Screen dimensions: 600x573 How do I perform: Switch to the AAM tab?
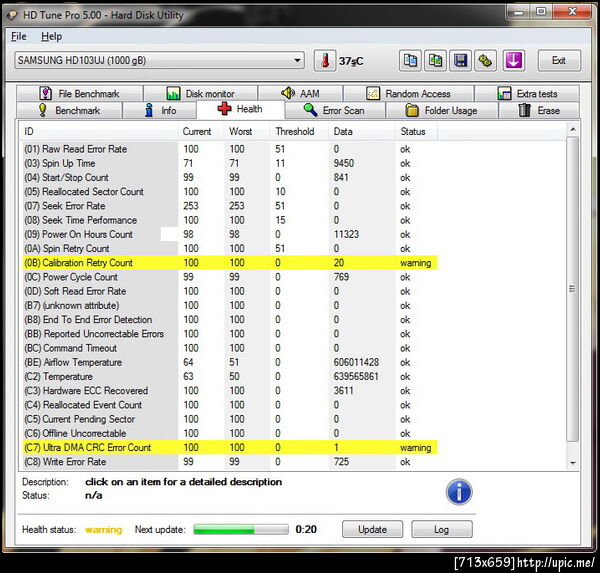click(300, 93)
